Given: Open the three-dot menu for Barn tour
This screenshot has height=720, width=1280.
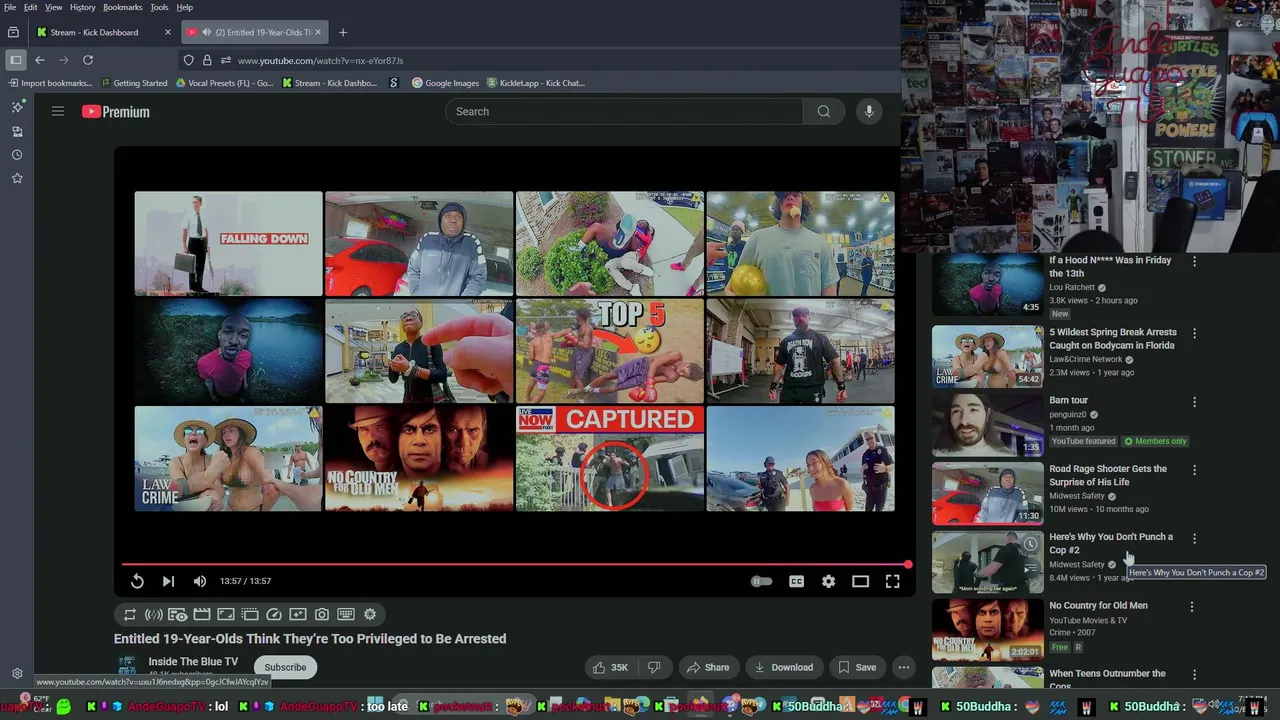Looking at the screenshot, I should pyautogui.click(x=1194, y=402).
